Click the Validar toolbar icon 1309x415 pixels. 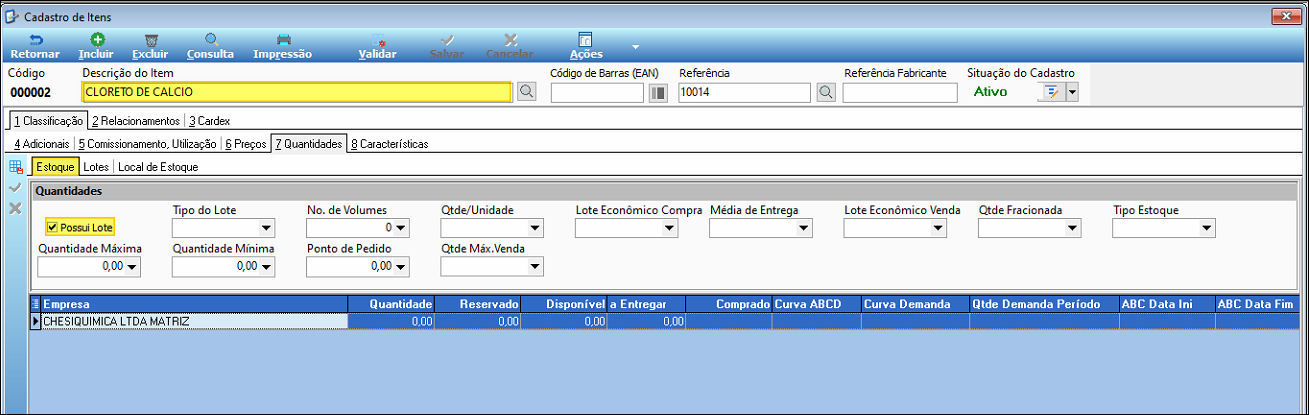tap(378, 40)
